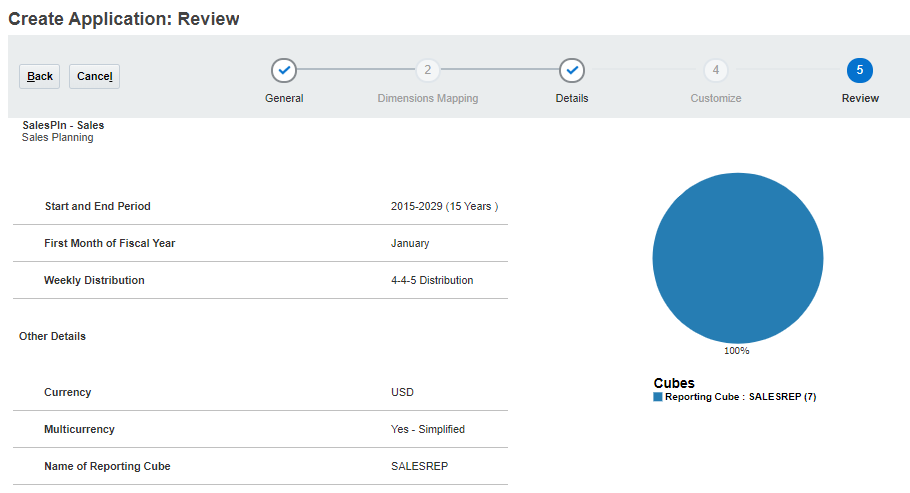Screen dimensions: 910x493
Task: Click the blue Reporting Cube legend swatch
Action: click(x=658, y=397)
